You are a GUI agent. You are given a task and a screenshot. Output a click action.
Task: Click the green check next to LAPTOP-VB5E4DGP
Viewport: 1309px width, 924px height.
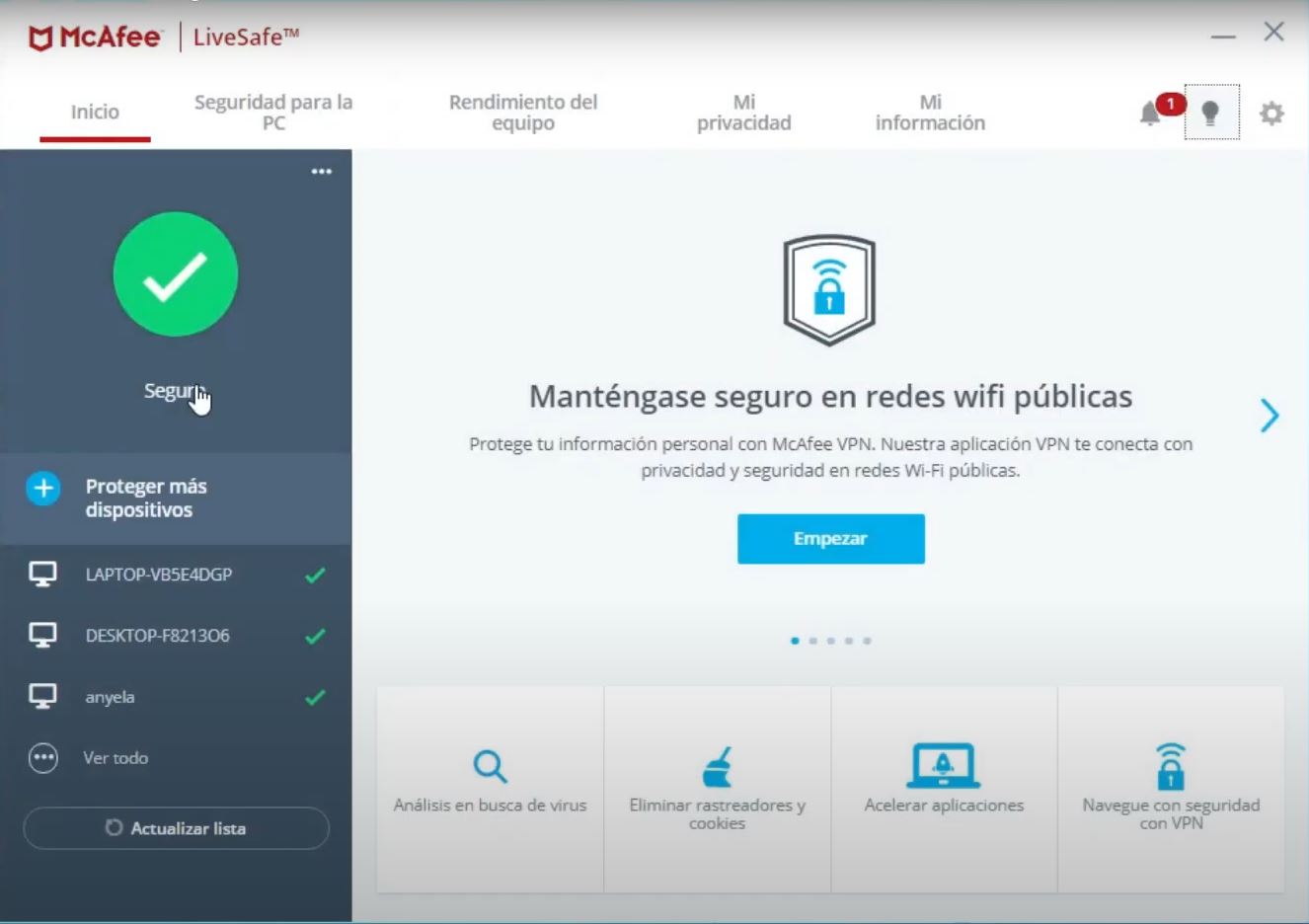click(315, 575)
